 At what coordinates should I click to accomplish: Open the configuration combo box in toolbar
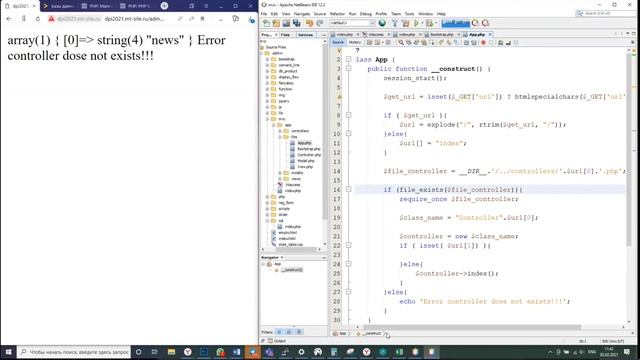click(352, 23)
